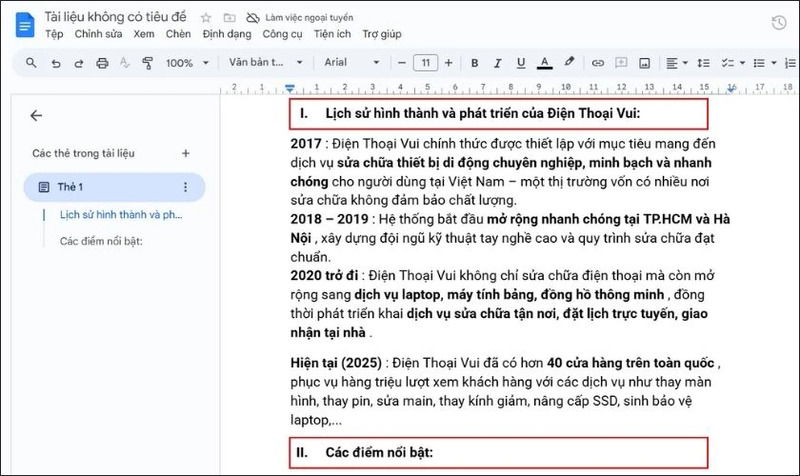The image size is (800, 476).
Task: Star the document title
Action: click(x=206, y=18)
